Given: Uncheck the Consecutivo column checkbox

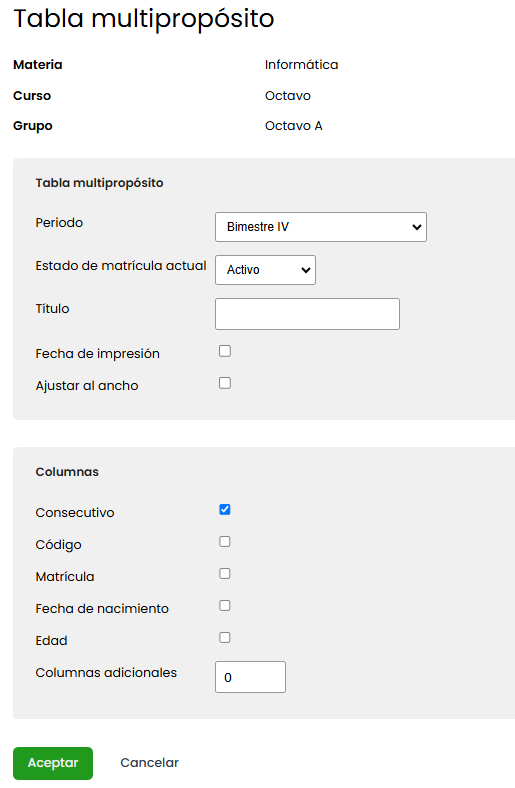Looking at the screenshot, I should coord(225,510).
